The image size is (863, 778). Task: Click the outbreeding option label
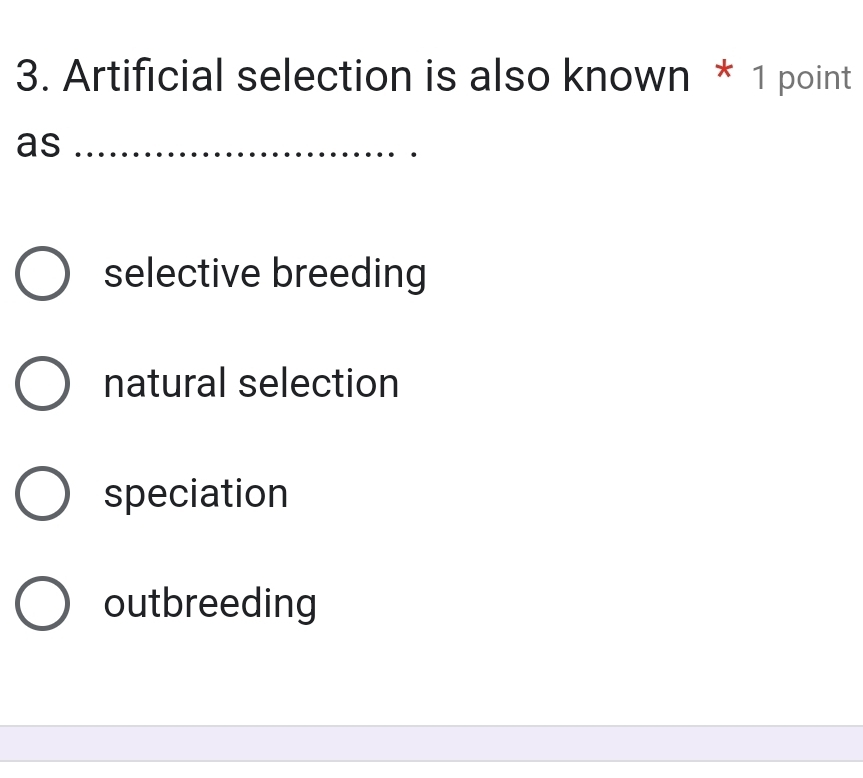(210, 603)
